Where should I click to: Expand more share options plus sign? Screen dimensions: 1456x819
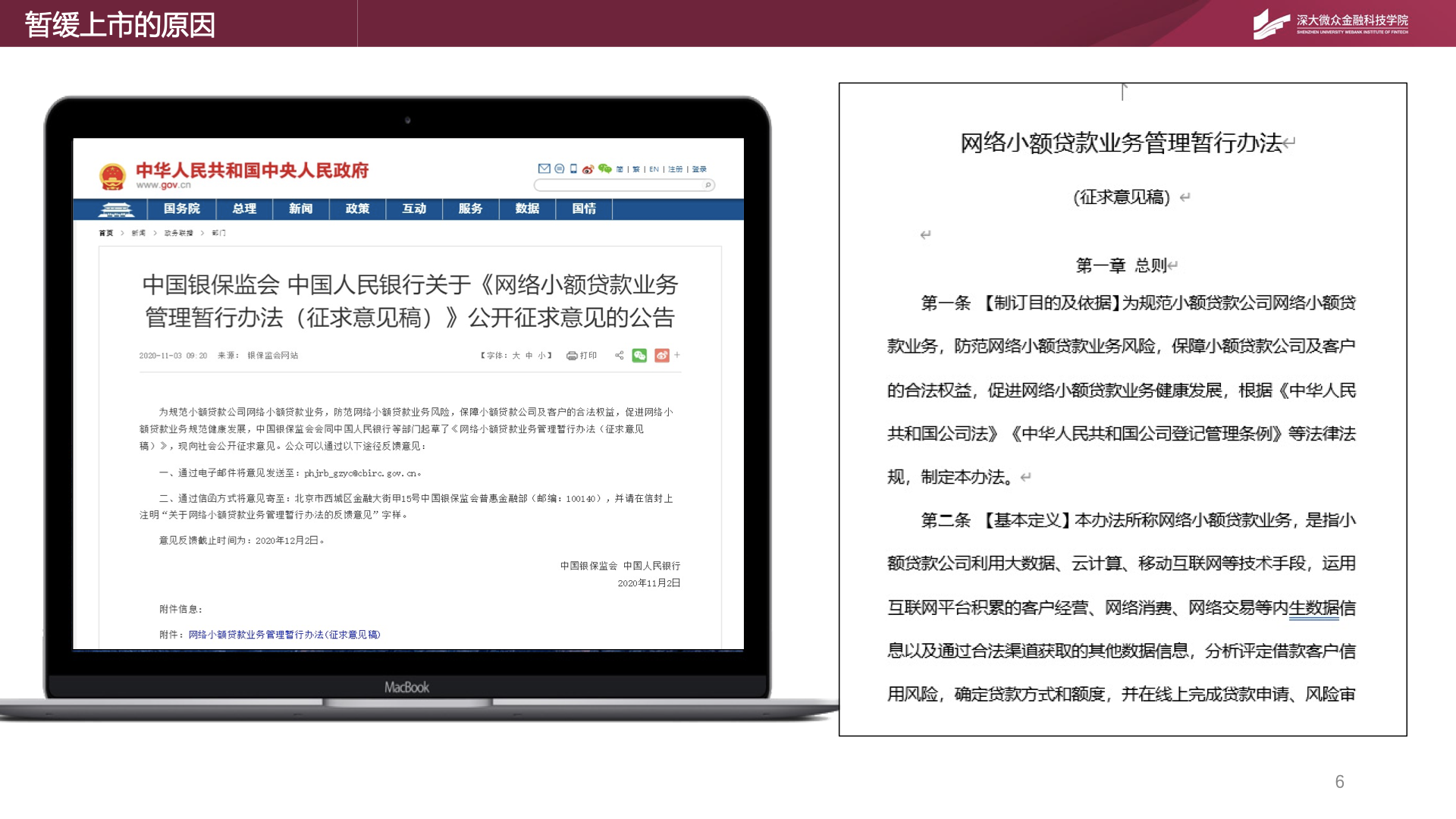click(677, 355)
